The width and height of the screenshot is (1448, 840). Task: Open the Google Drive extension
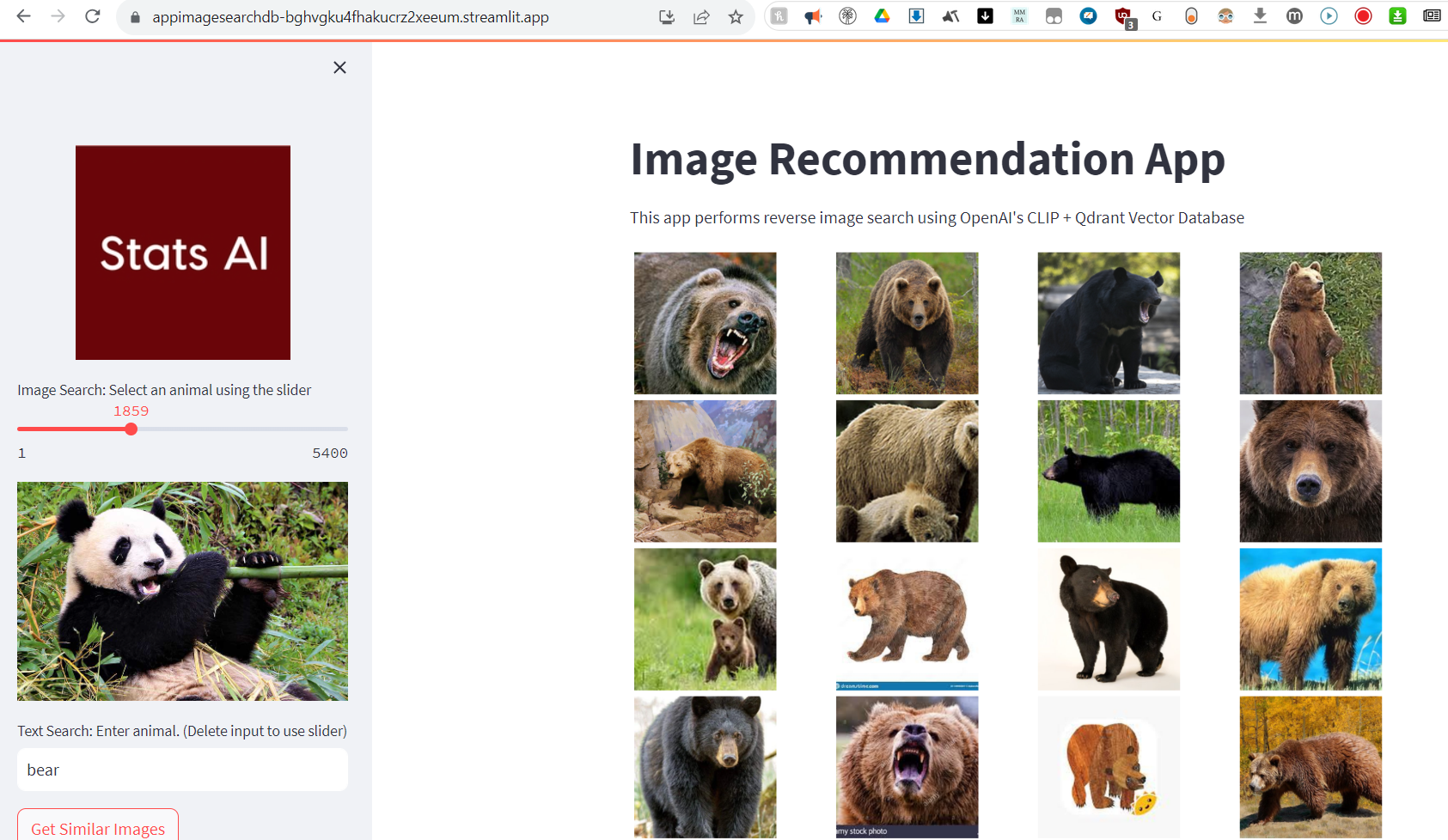882,16
